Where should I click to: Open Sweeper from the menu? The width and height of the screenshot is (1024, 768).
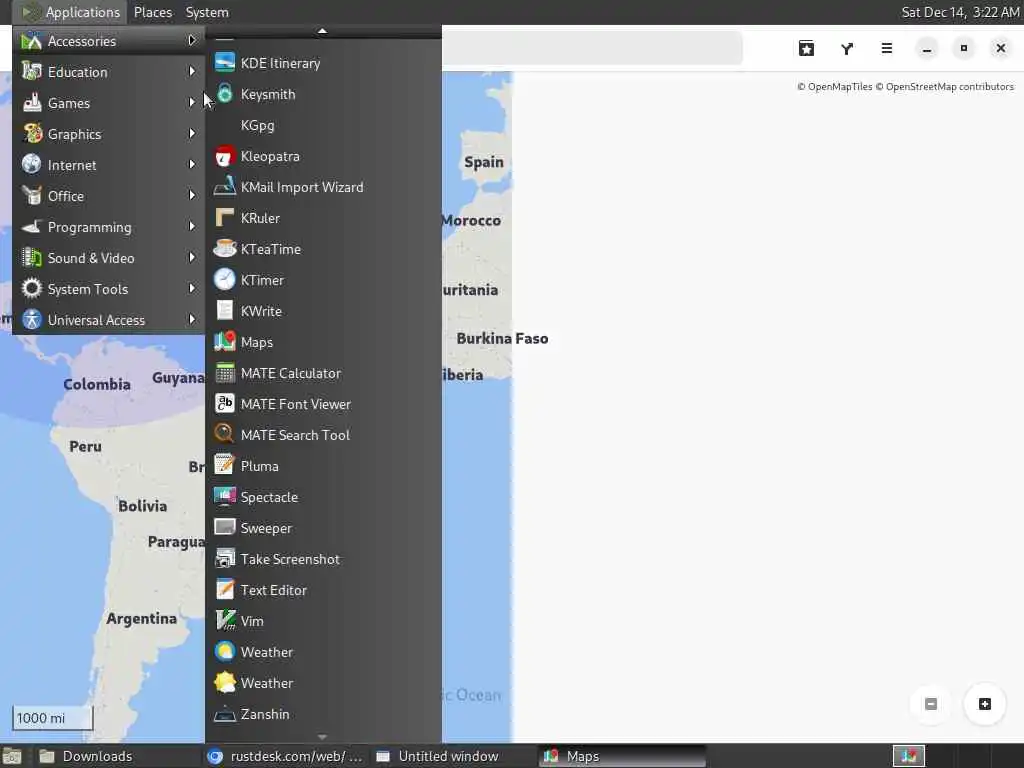point(323,528)
